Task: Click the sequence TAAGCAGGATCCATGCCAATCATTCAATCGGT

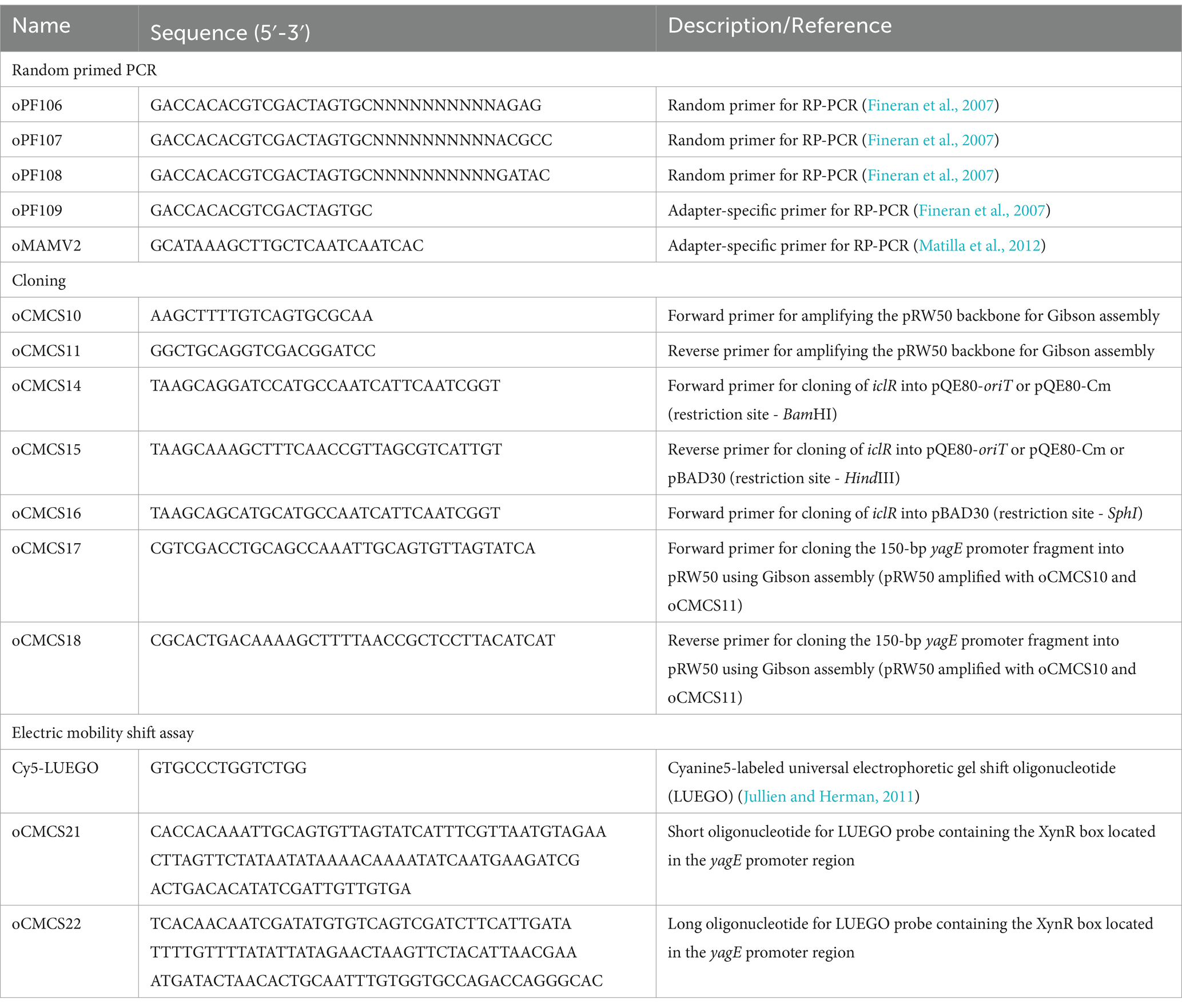Action: point(325,385)
